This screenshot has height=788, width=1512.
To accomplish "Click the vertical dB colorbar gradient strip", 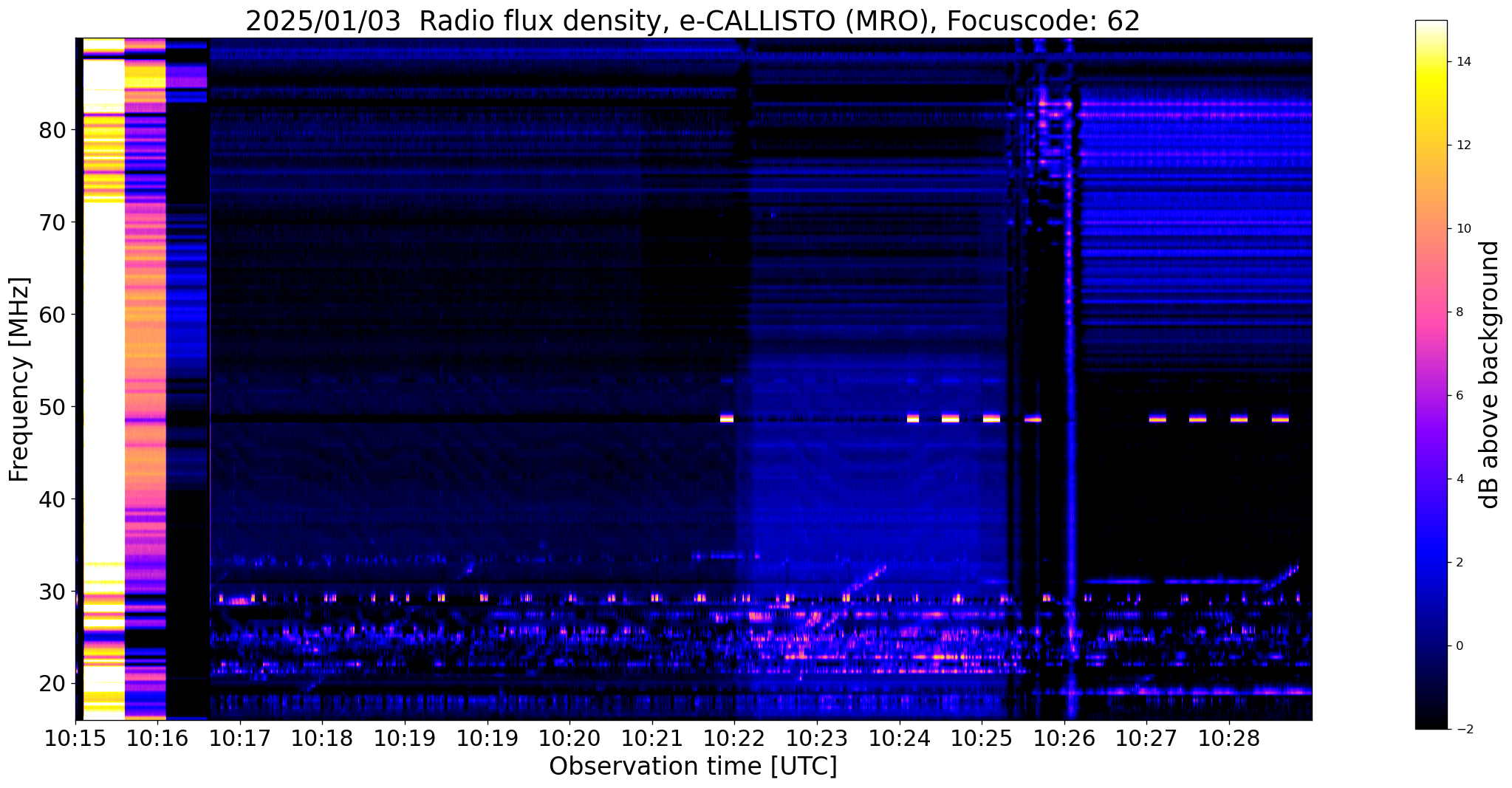I will click(x=1431, y=374).
